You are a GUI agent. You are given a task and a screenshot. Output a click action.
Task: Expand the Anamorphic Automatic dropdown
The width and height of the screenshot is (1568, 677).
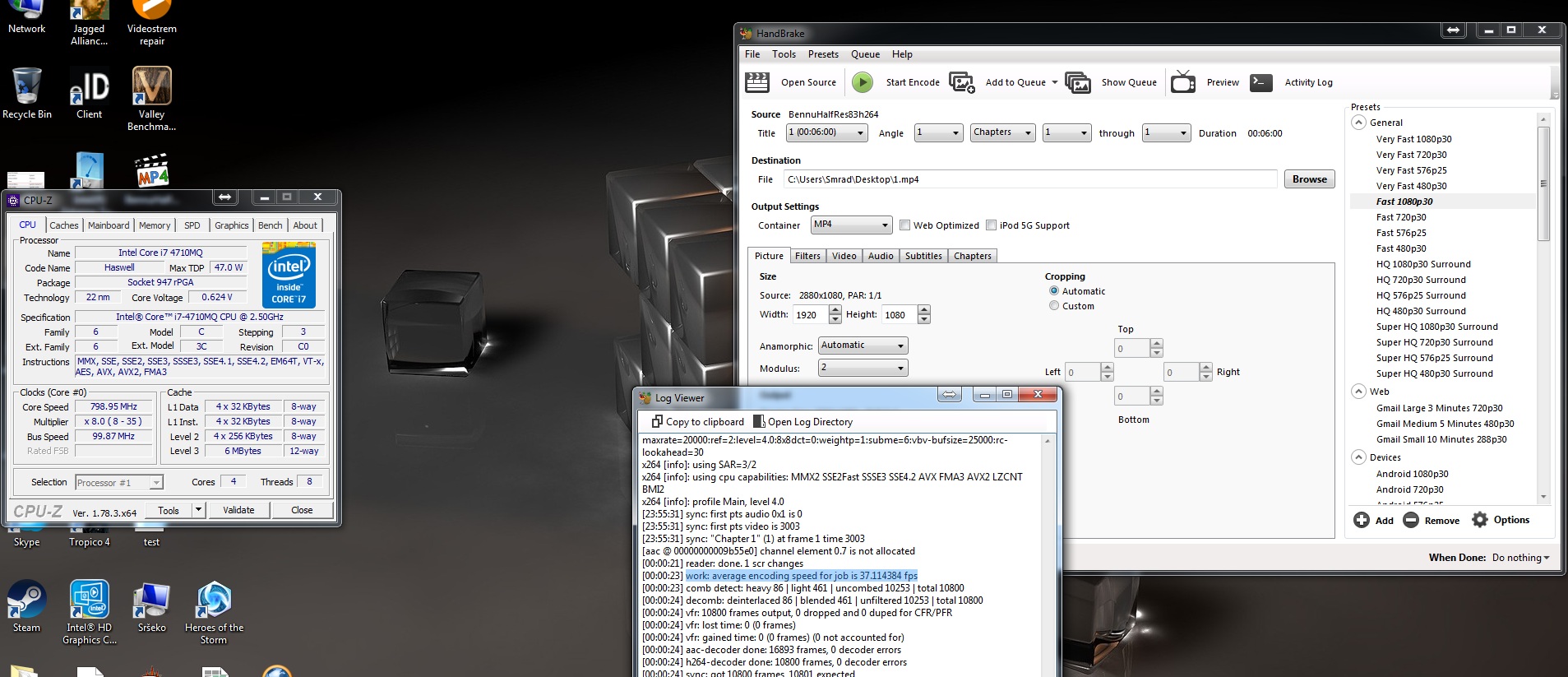pyautogui.click(x=863, y=345)
